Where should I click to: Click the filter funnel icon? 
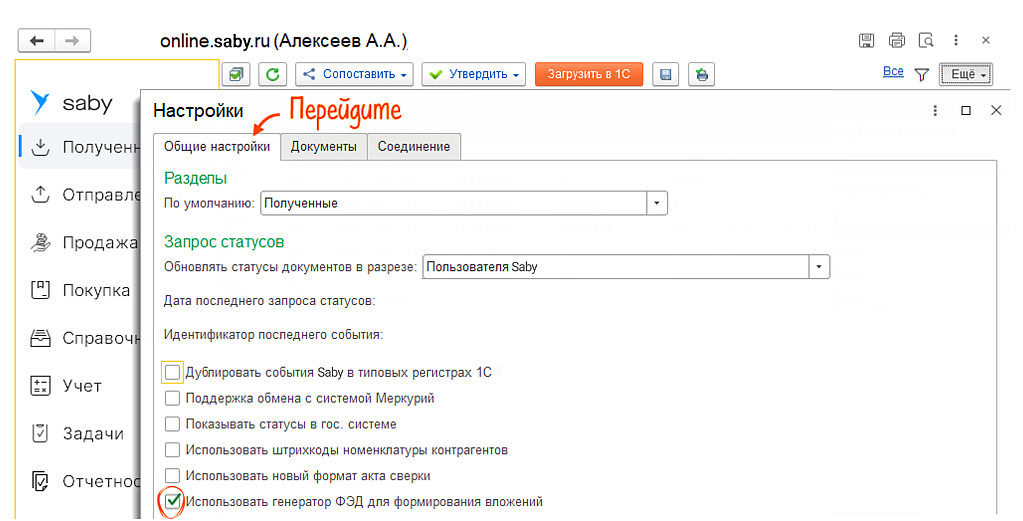(922, 74)
